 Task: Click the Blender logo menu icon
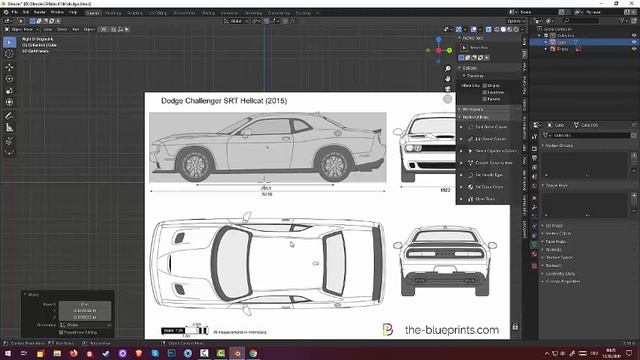(x=6, y=12)
